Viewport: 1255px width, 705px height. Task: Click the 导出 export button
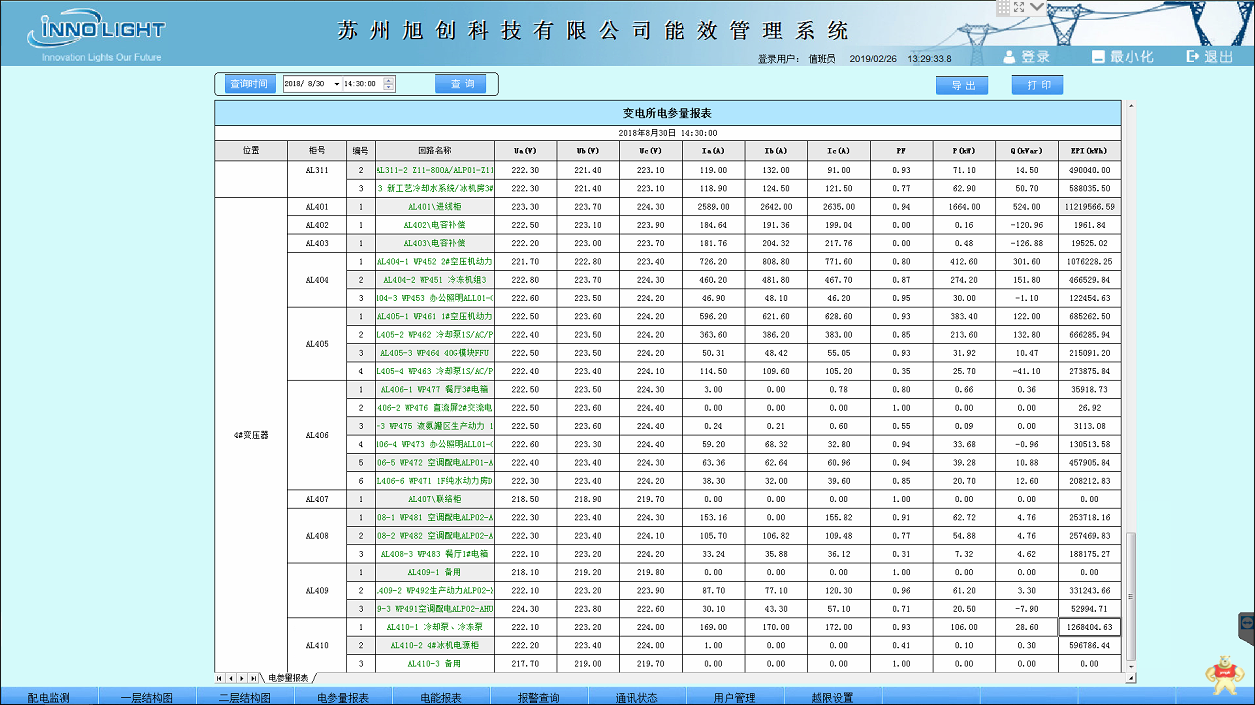[962, 86]
